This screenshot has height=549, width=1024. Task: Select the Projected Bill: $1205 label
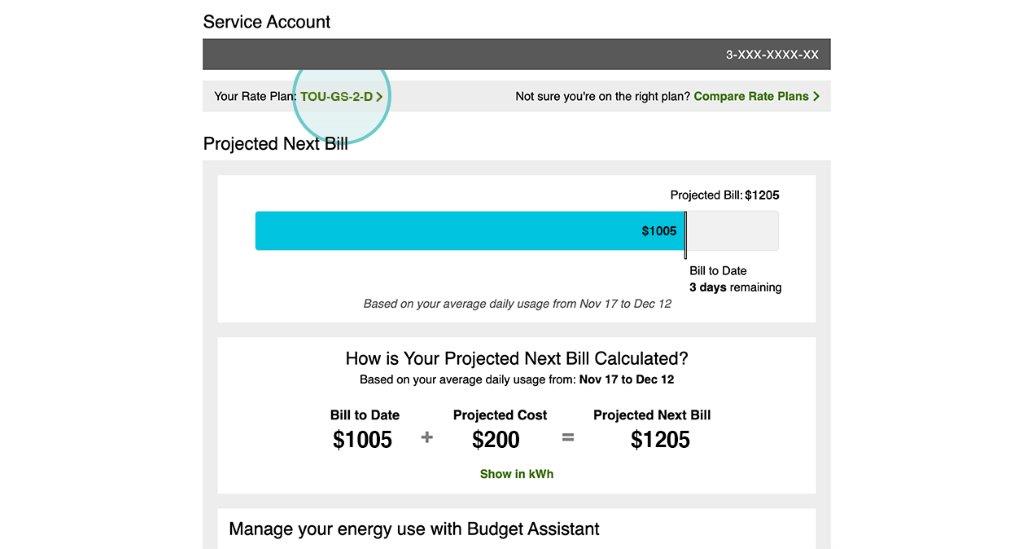coord(724,195)
